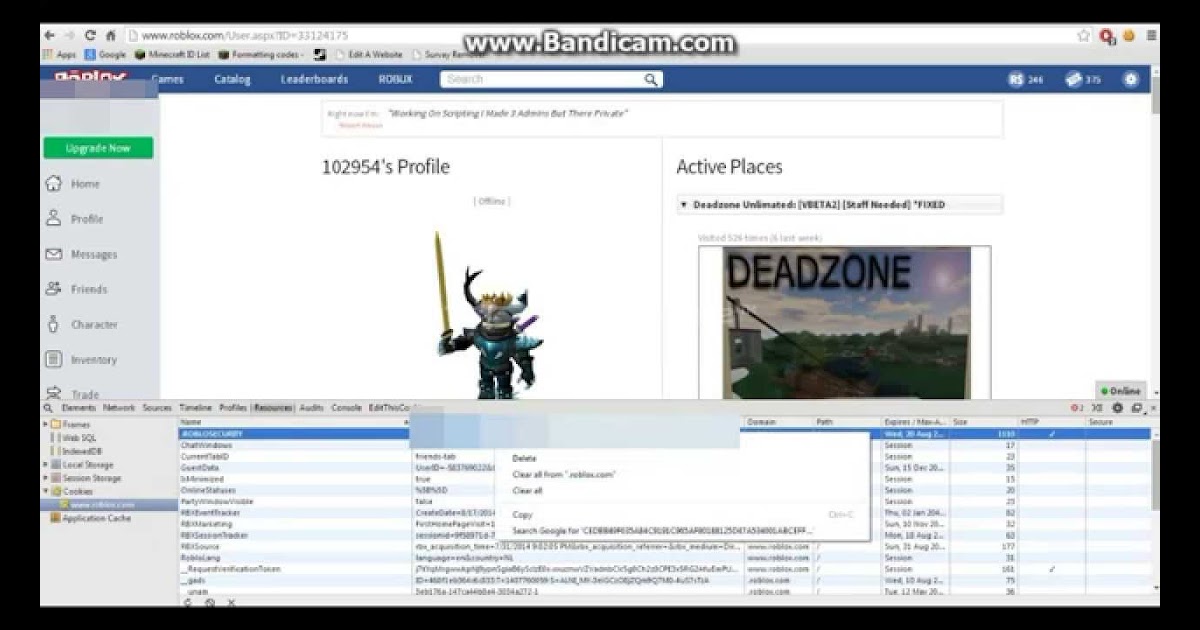Open DevTools settings gear icon
This screenshot has width=1200, height=630.
coord(1119,408)
